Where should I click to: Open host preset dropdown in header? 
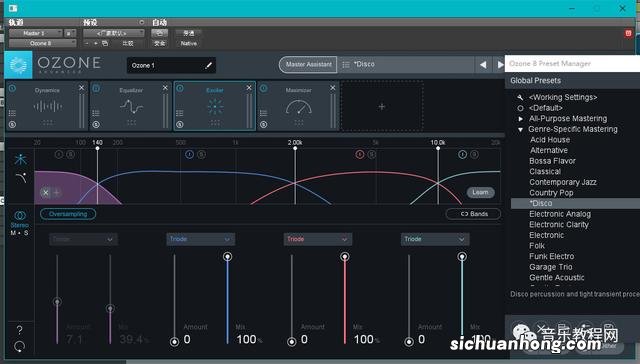click(114, 33)
